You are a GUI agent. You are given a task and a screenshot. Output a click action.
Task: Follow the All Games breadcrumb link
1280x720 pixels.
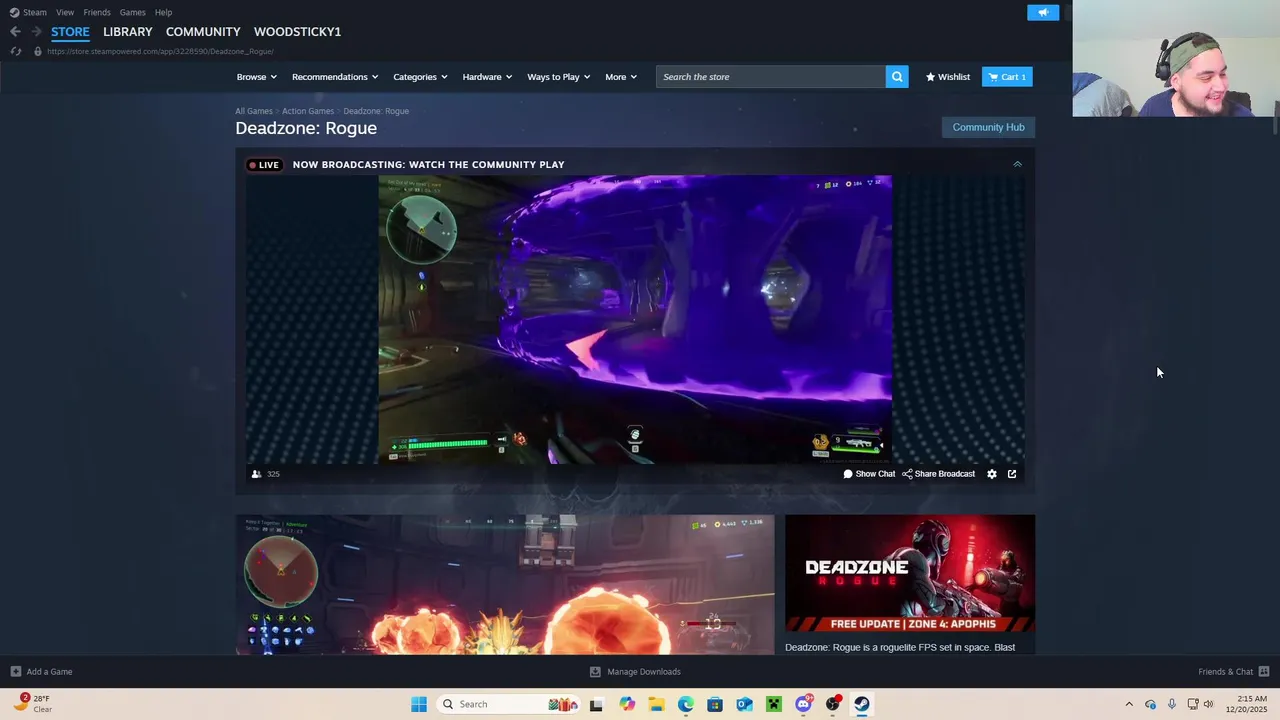click(x=254, y=111)
